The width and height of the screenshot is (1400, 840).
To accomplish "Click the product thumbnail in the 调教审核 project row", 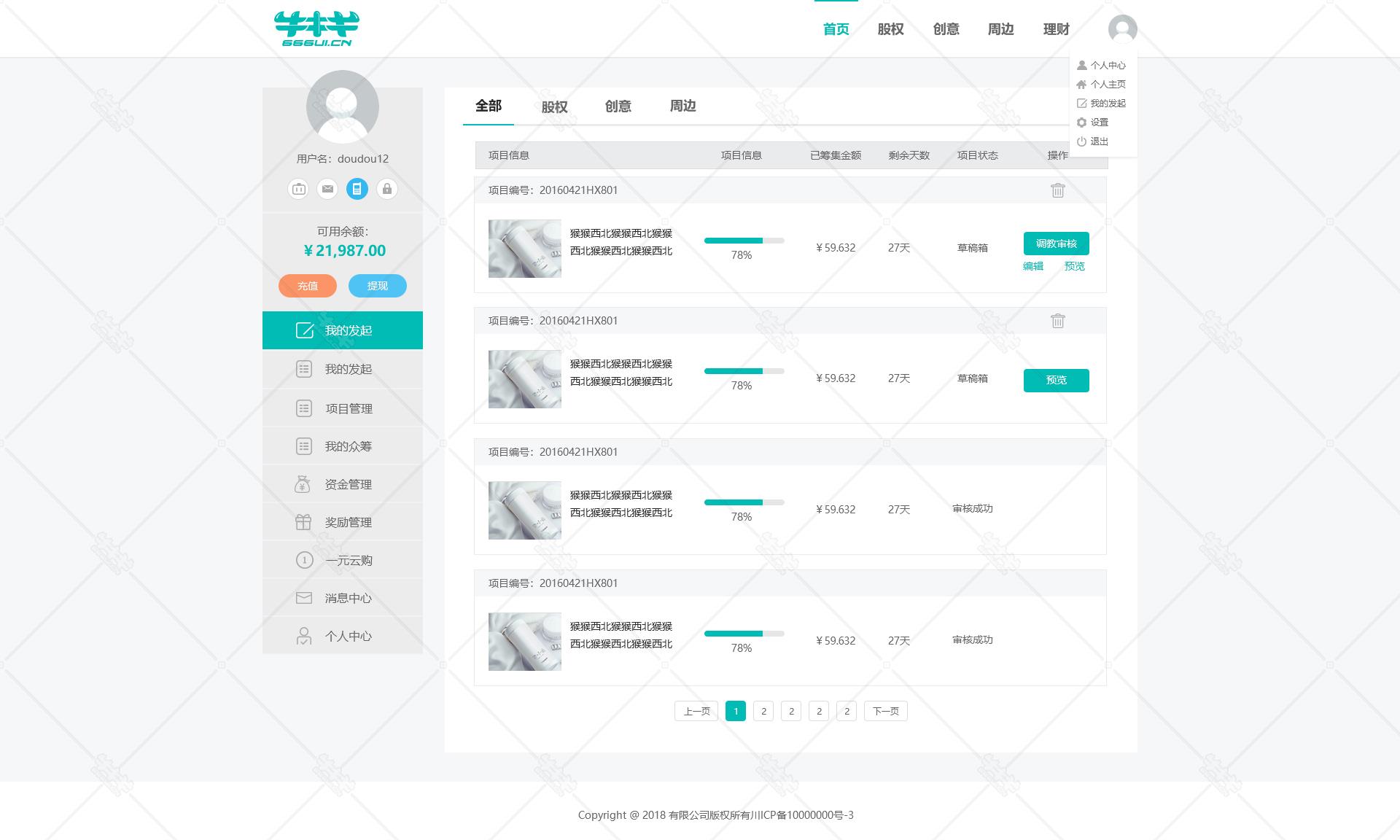I will pyautogui.click(x=525, y=249).
